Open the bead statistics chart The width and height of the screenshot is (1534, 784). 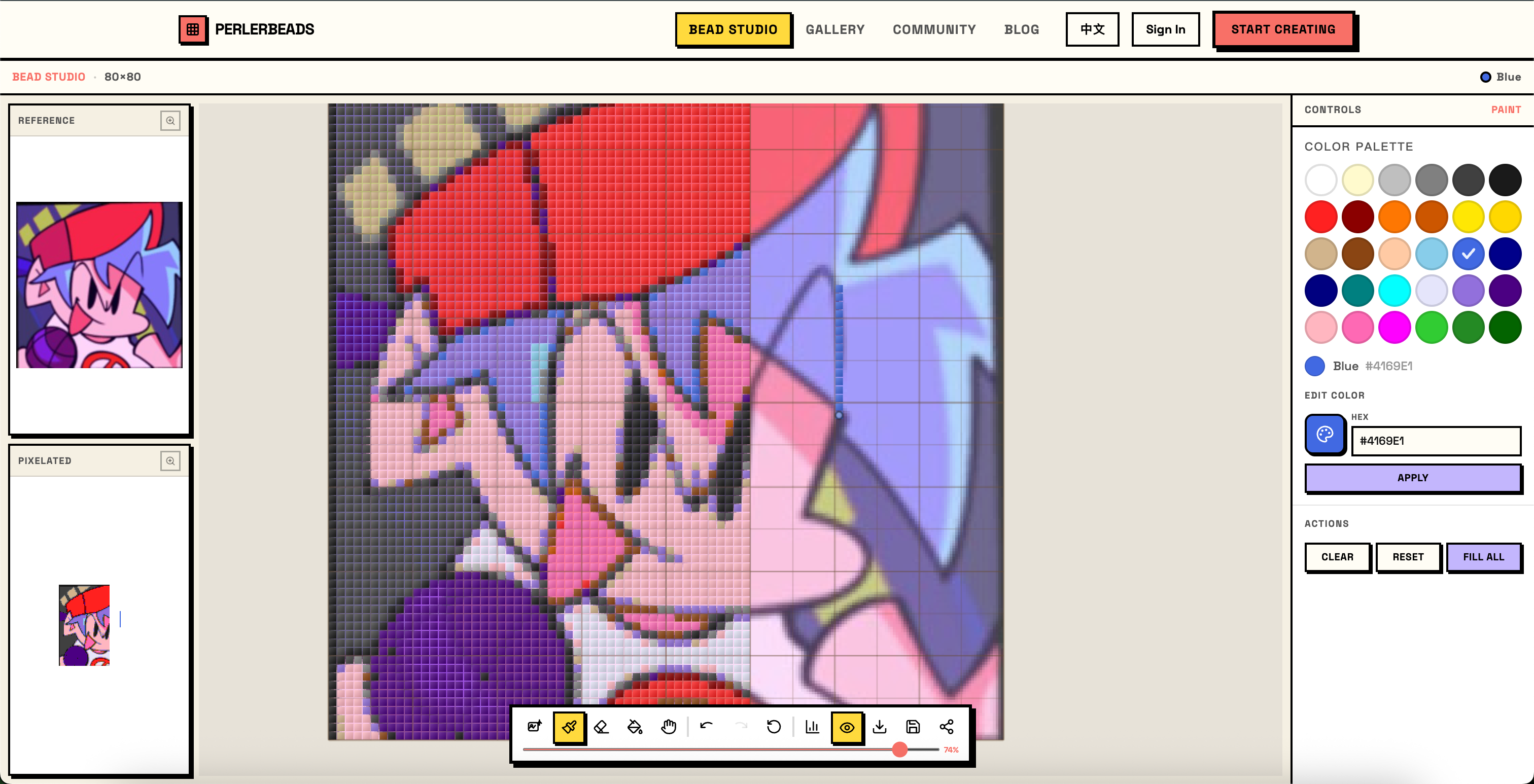pyautogui.click(x=812, y=726)
